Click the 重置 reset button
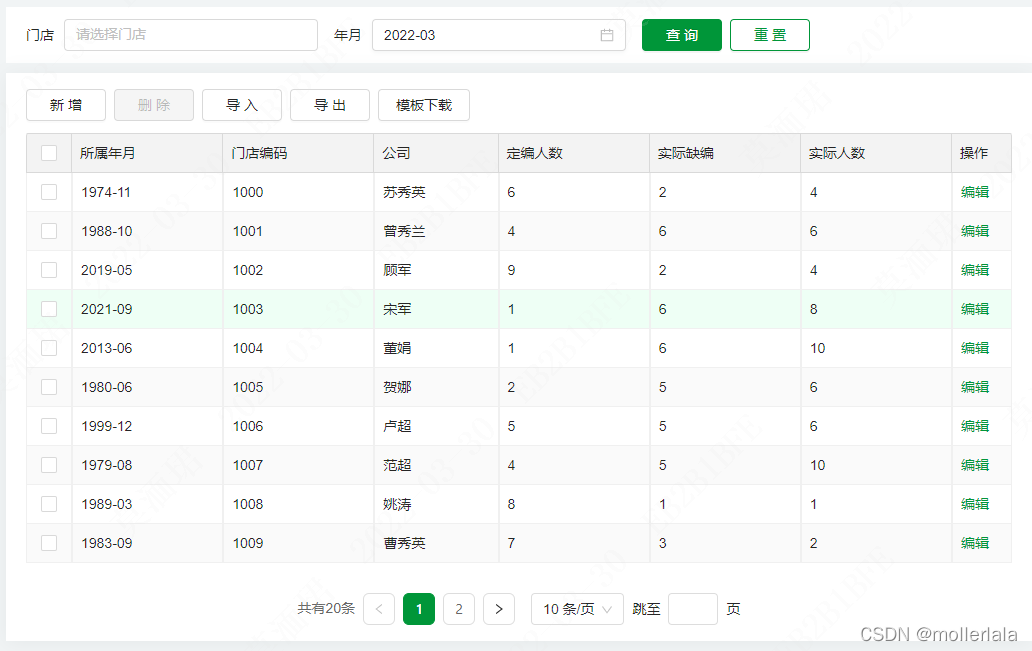Viewport: 1032px width, 651px height. click(770, 35)
